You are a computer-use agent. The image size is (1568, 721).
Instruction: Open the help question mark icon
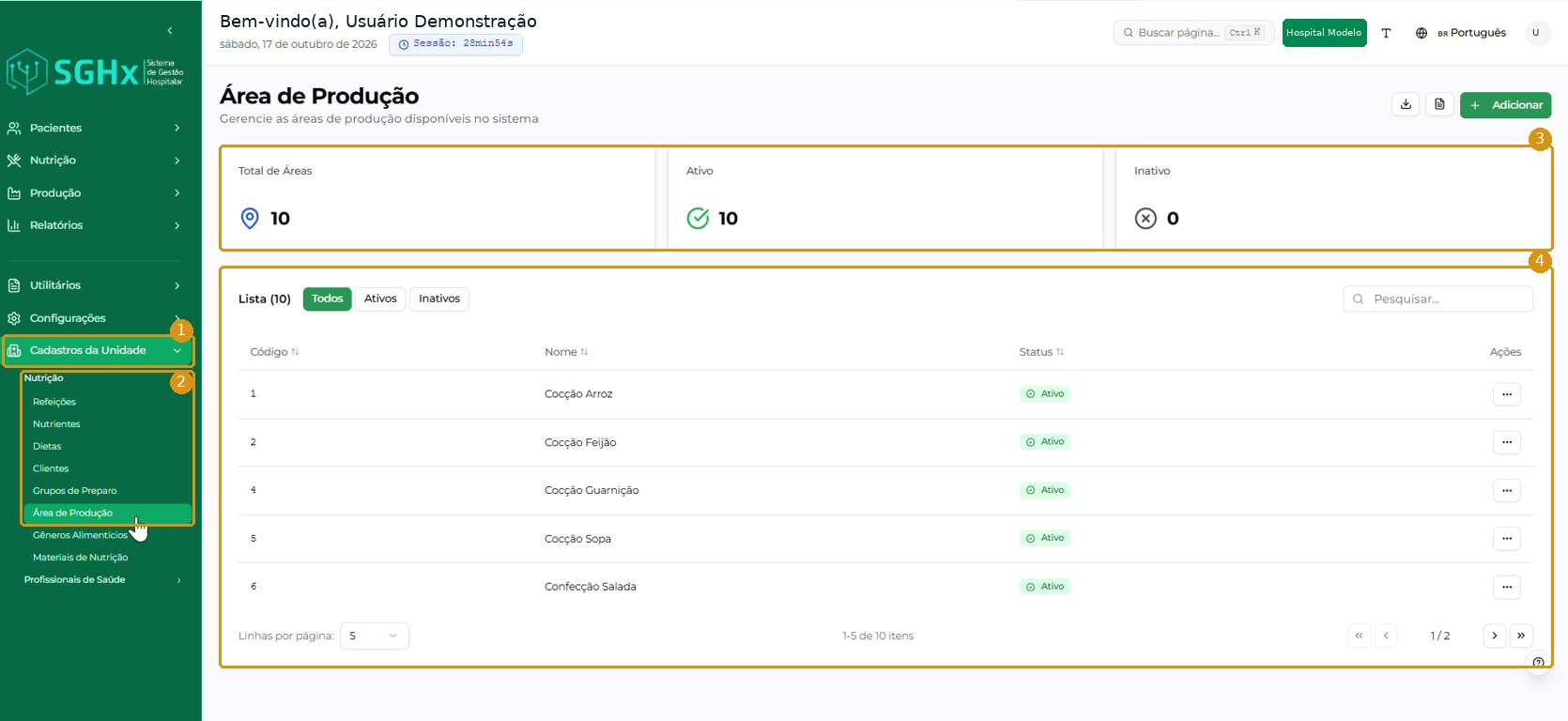1538,662
